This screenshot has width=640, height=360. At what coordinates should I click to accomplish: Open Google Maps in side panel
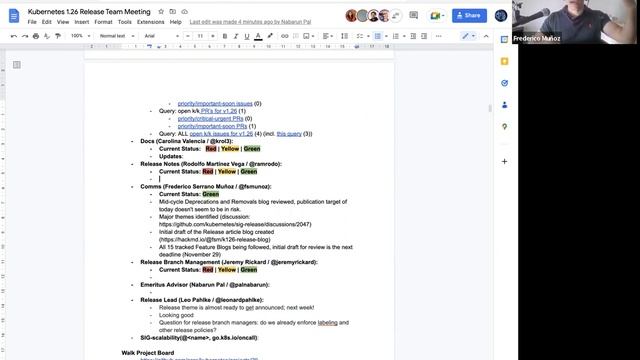point(504,127)
